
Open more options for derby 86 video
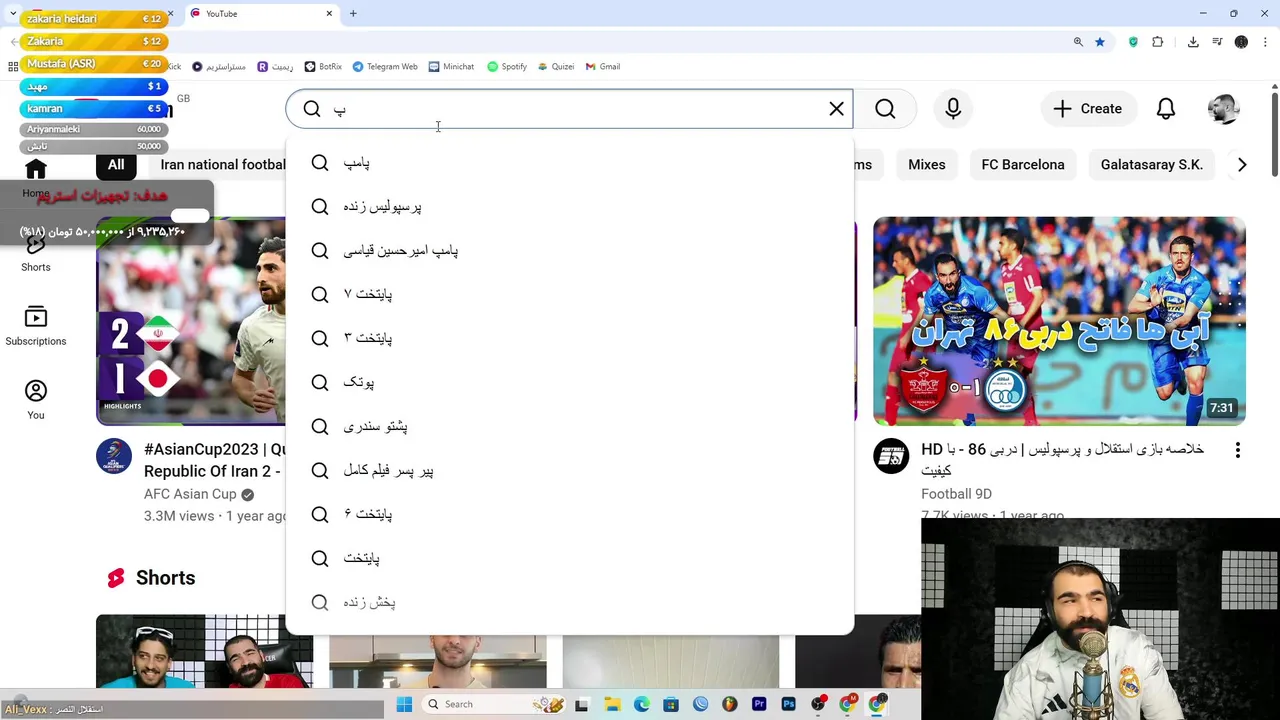[1238, 451]
